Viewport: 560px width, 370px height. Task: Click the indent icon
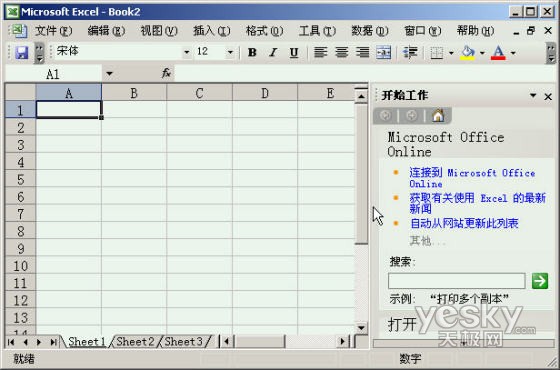pos(410,52)
